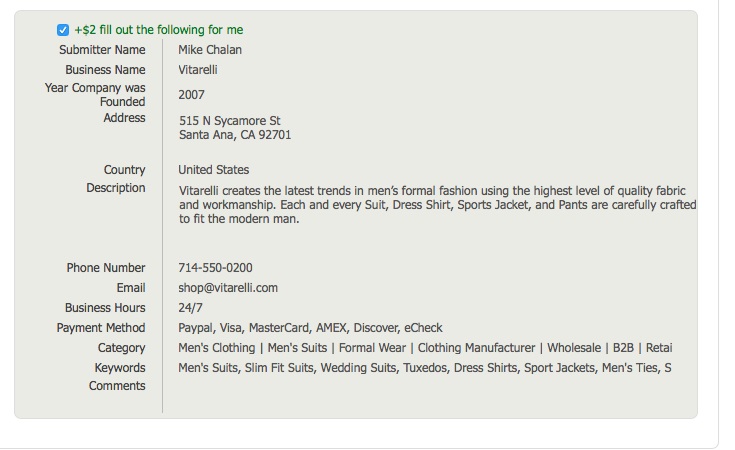
Task: Select the founding year 2007
Action: 191,95
